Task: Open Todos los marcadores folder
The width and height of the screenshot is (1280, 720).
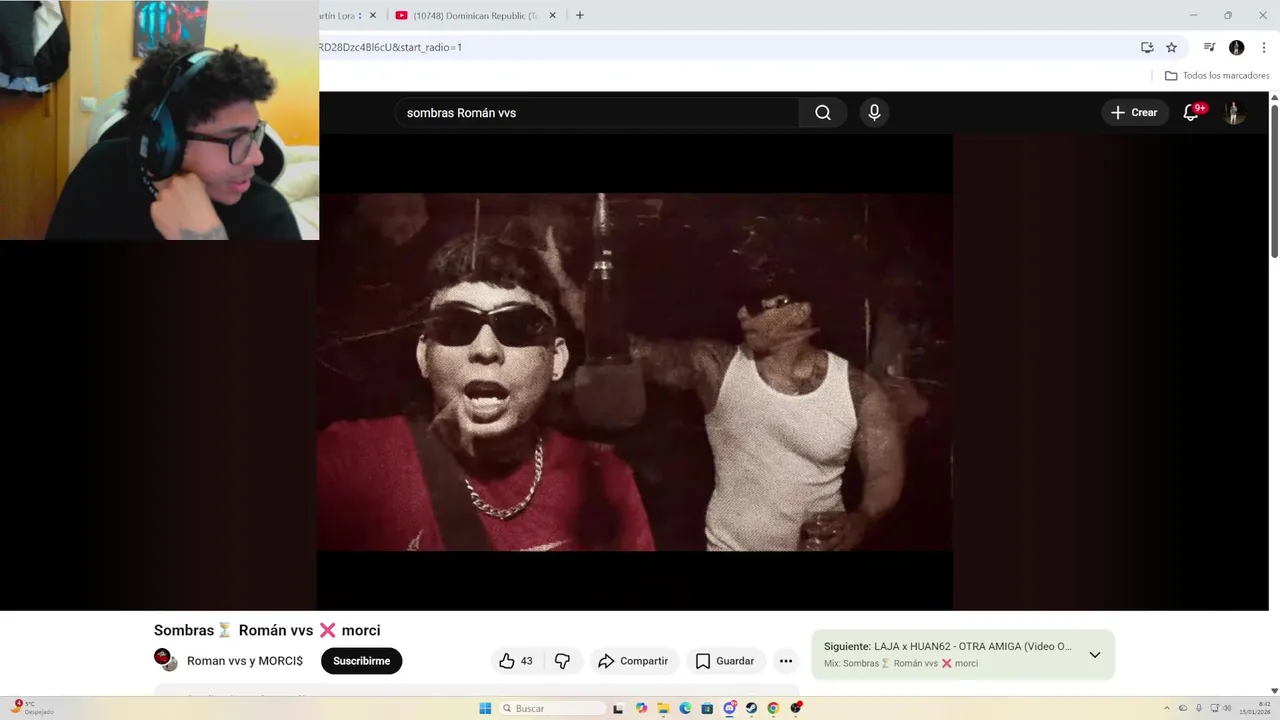Action: tap(1217, 76)
